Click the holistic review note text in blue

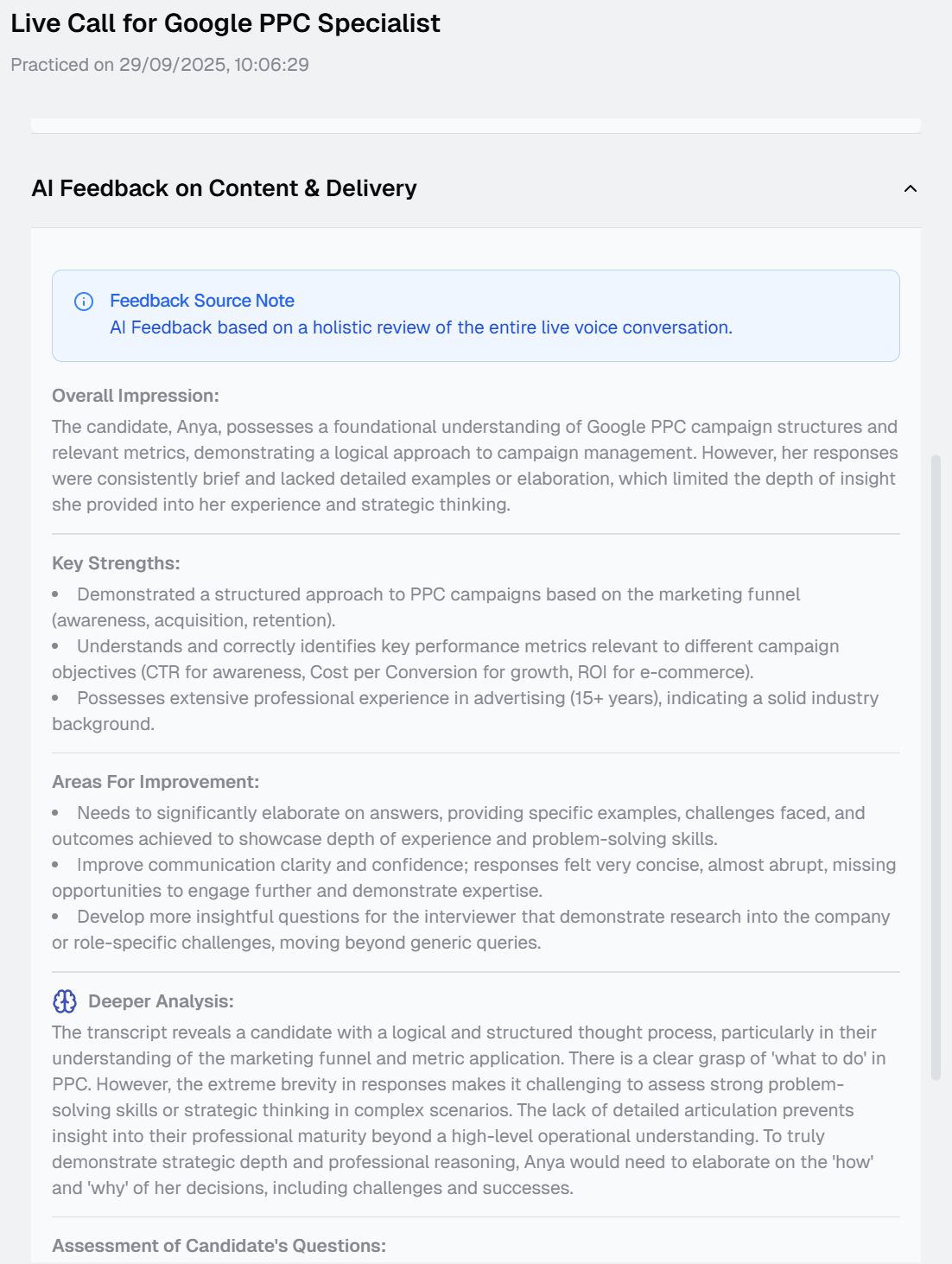pyautogui.click(x=421, y=327)
